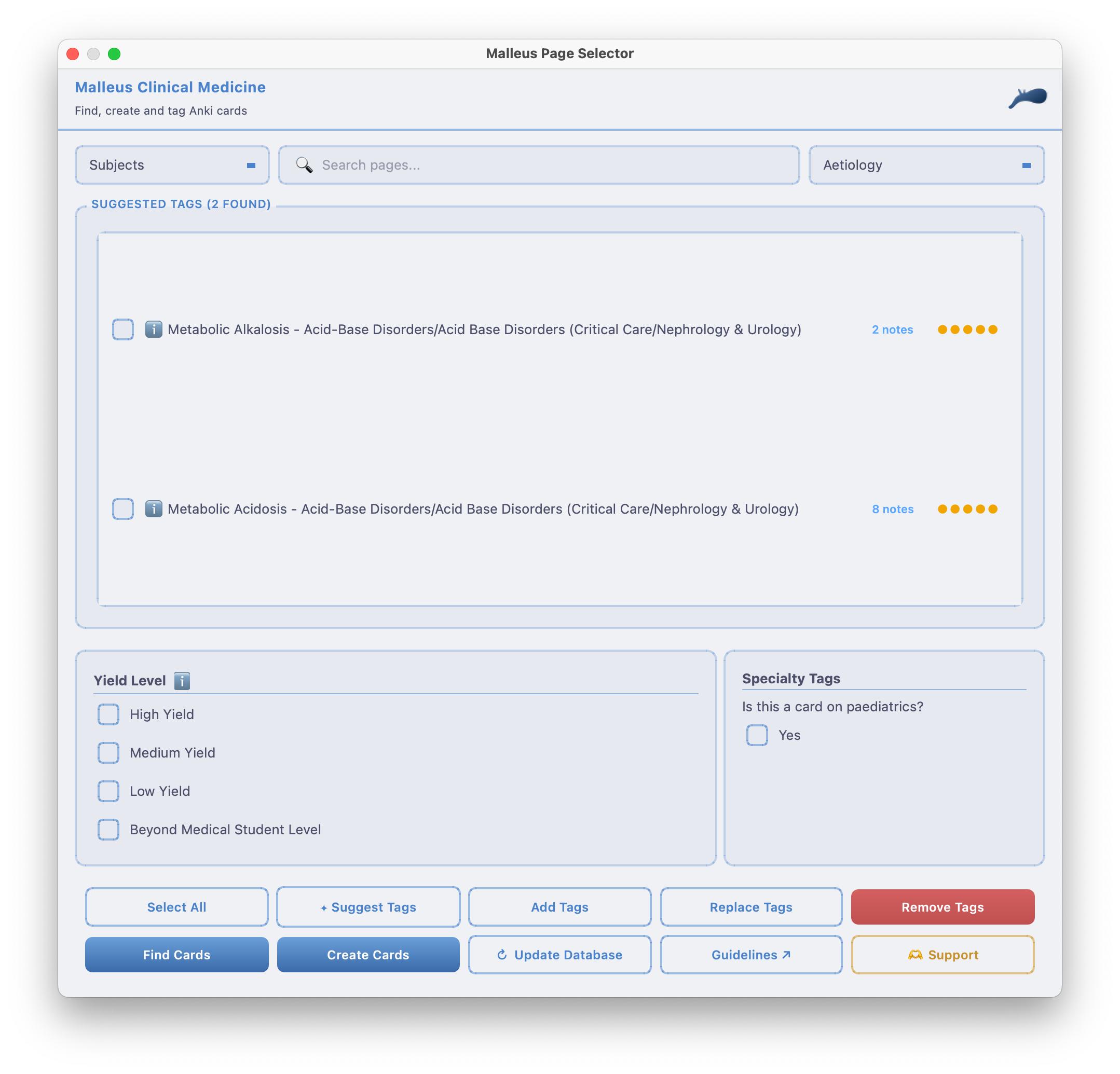Screen dimensions: 1120x1074
Task: Mark Yes for paediatrics card question
Action: coord(757,735)
